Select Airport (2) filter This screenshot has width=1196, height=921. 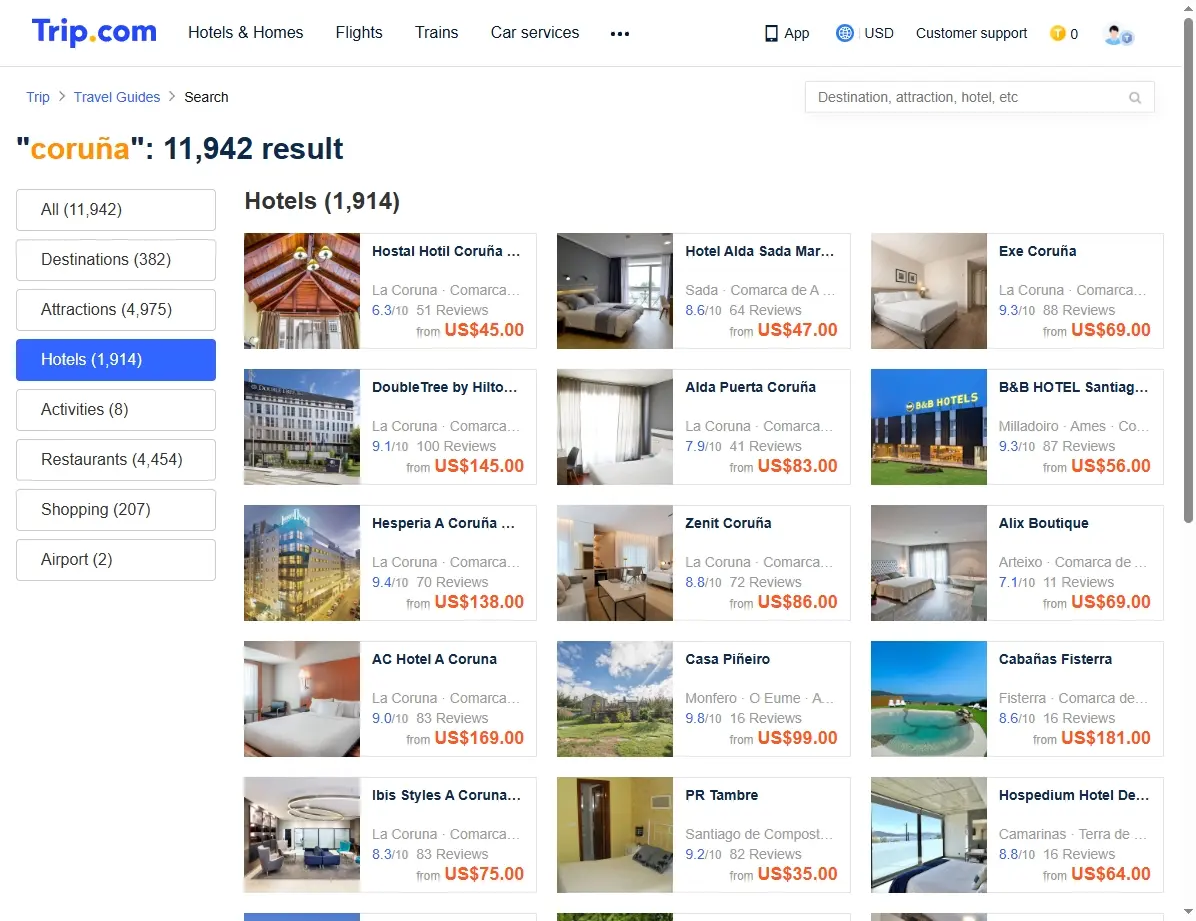116,559
